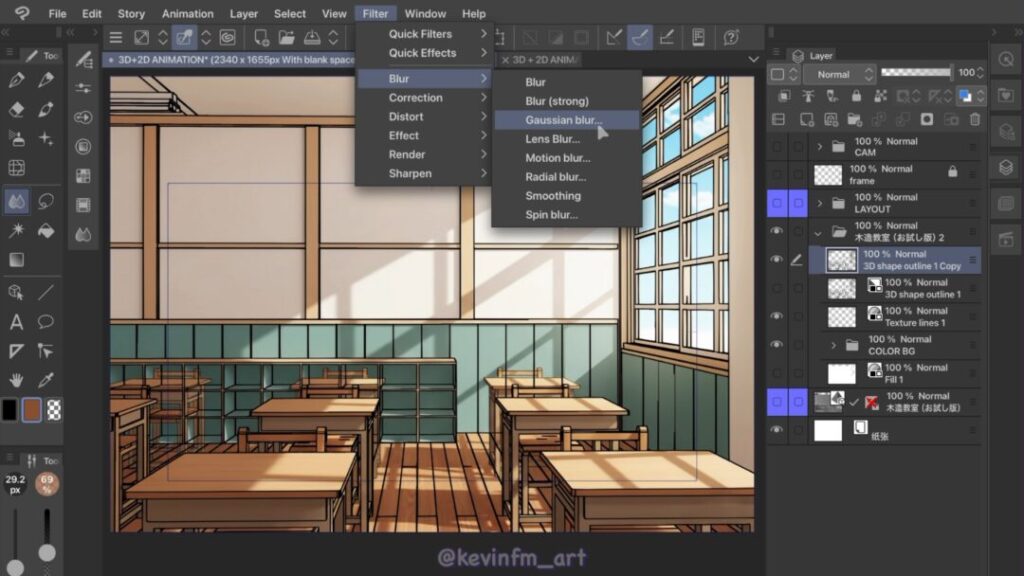Viewport: 1024px width, 576px height.
Task: Expand the LAYOUT folder
Action: (x=820, y=203)
